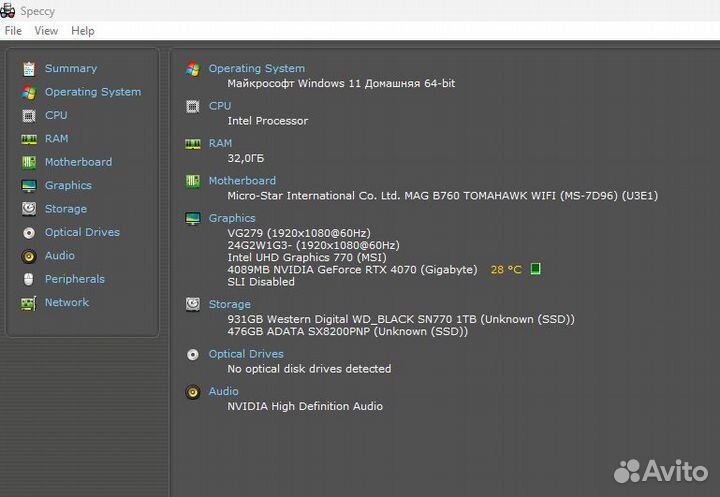Click the Speccy app logo icon
The width and height of the screenshot is (720, 497).
point(7,10)
